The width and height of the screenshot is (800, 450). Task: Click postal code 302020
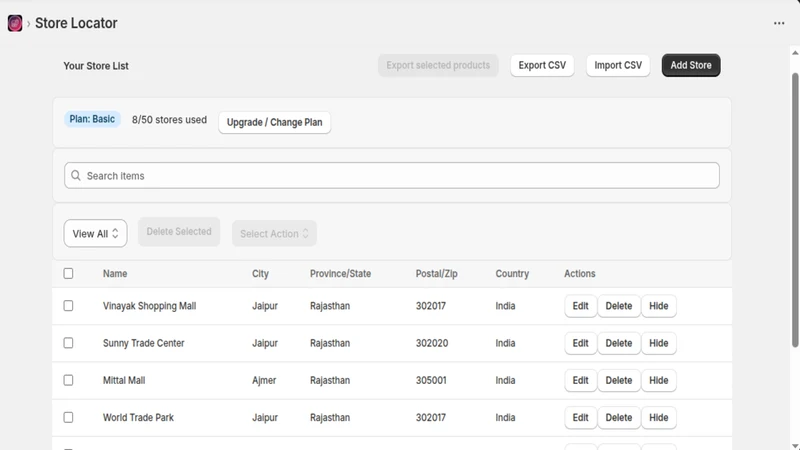432,343
